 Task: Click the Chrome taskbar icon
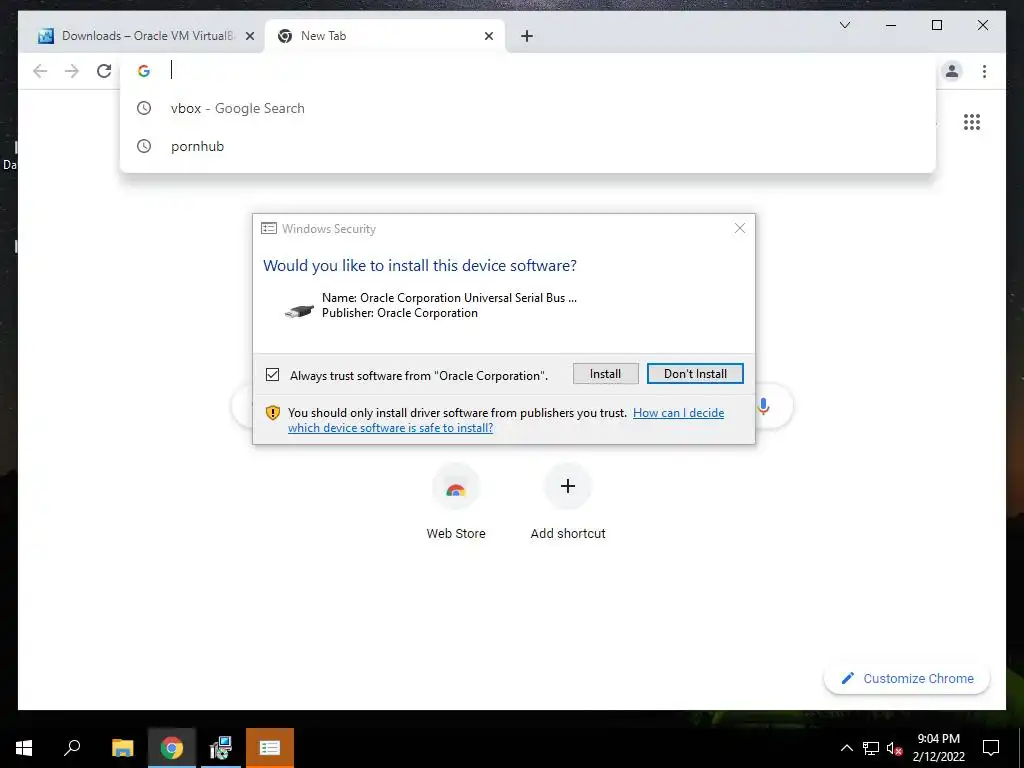(x=171, y=748)
